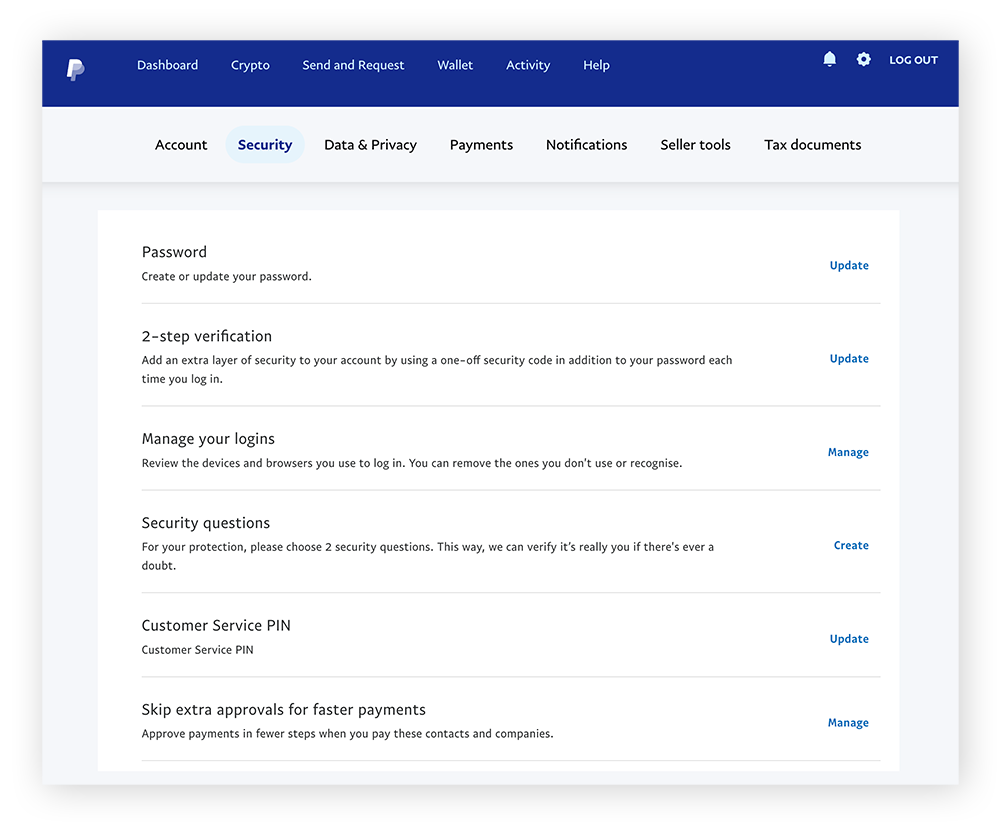This screenshot has width=1000, height=824.
Task: Select the Payments tab
Action: [481, 144]
